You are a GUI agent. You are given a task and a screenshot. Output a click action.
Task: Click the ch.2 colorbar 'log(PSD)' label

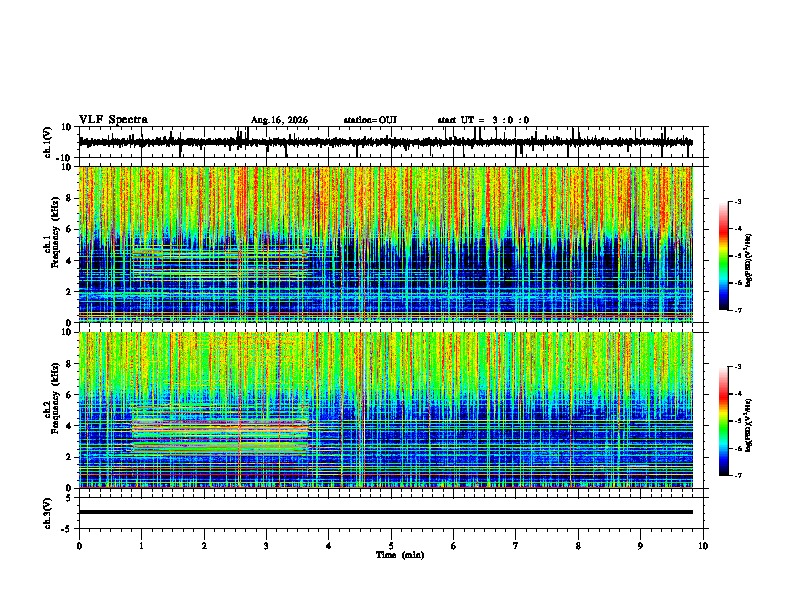[x=748, y=426]
